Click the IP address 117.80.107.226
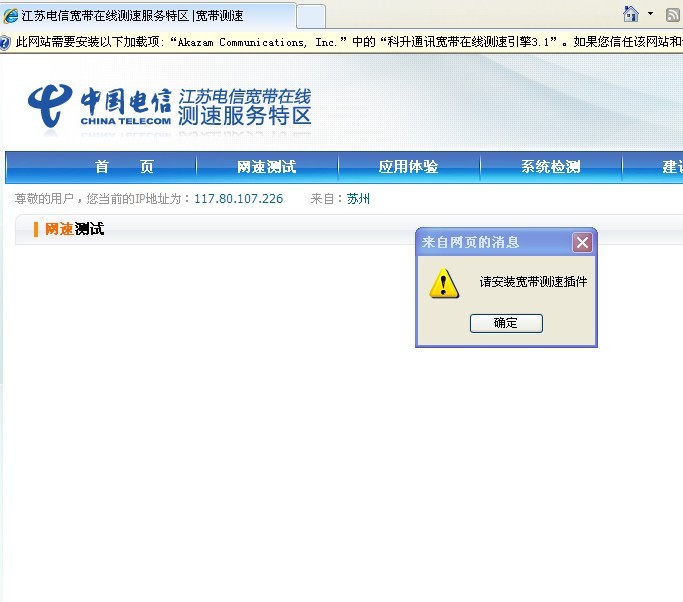Image resolution: width=683 pixels, height=602 pixels. [x=239, y=199]
